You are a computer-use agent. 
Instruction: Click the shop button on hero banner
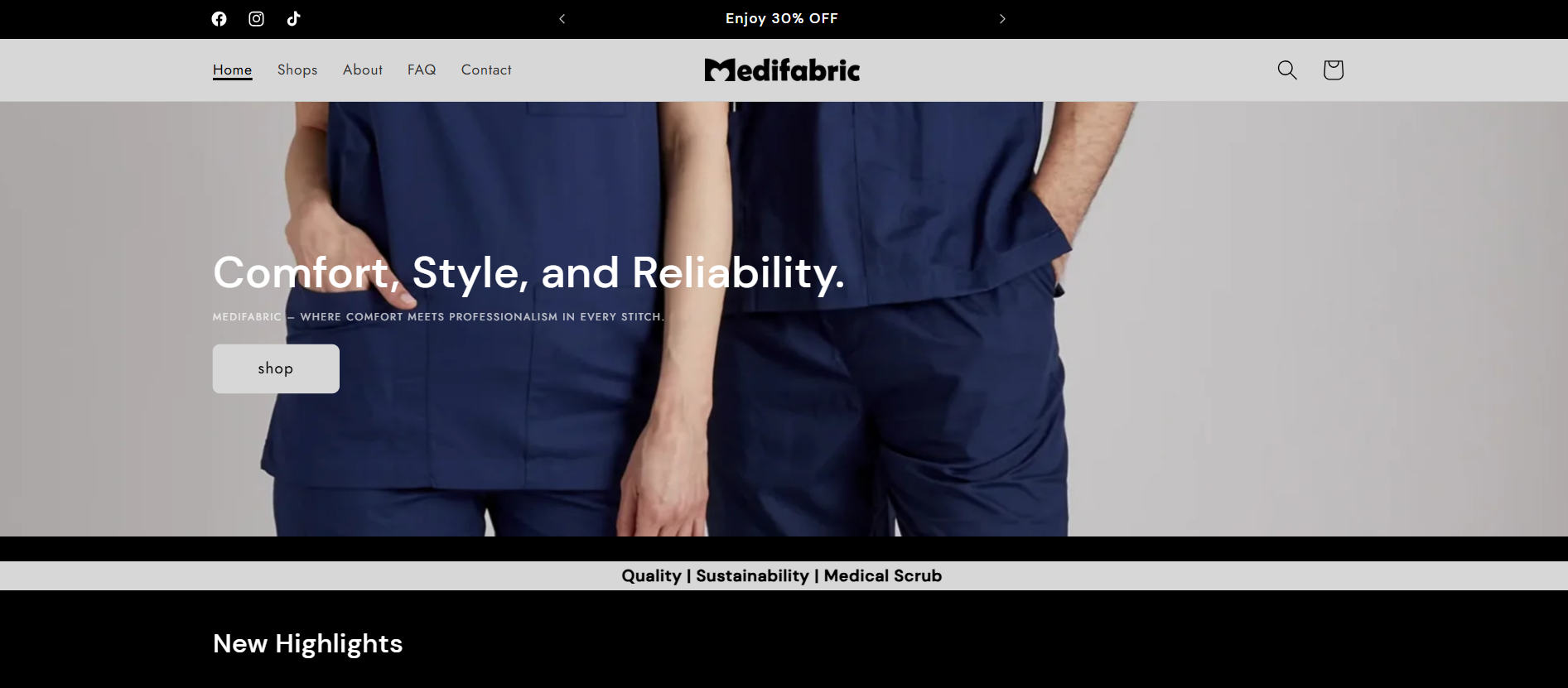(x=276, y=368)
